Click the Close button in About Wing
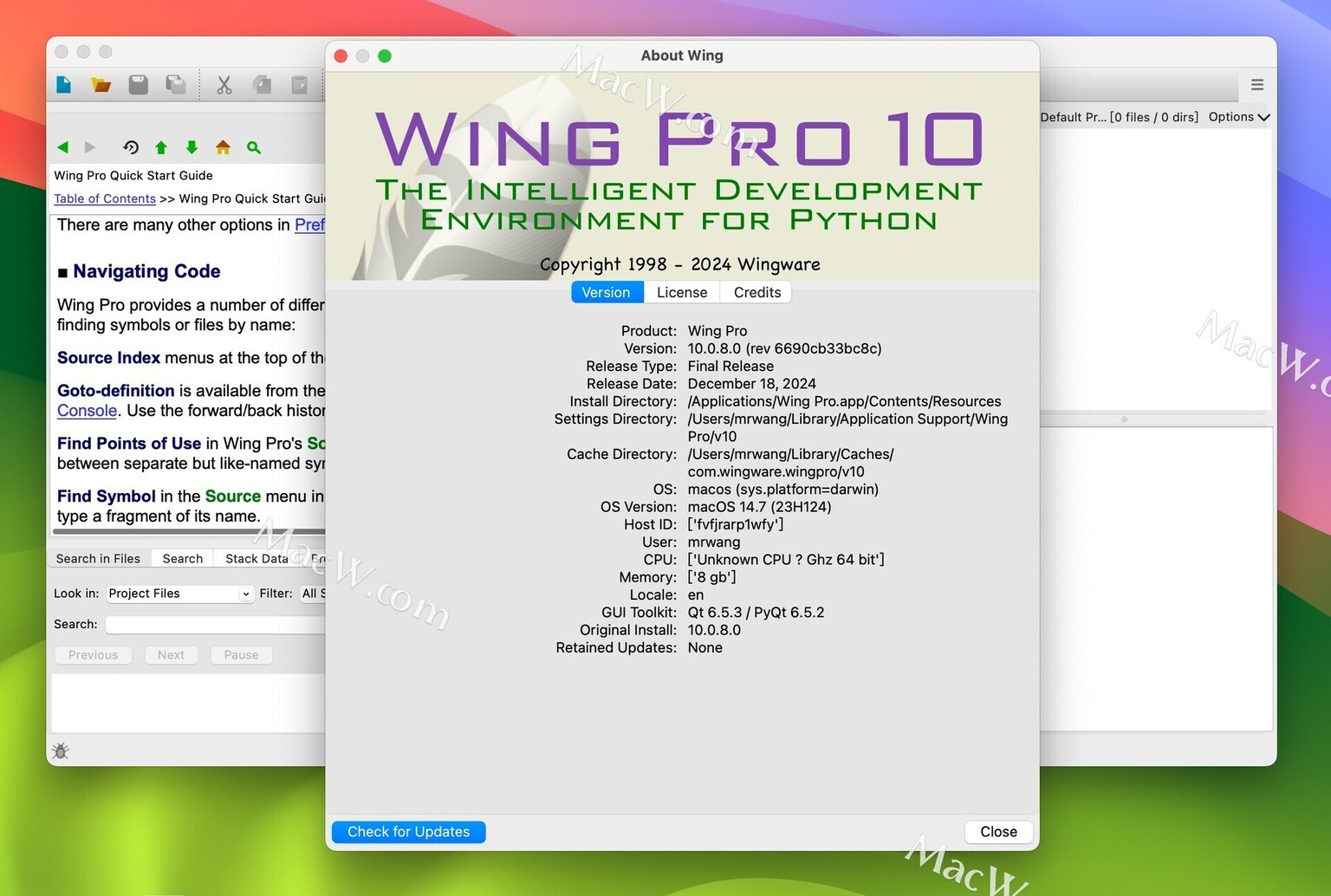Image resolution: width=1331 pixels, height=896 pixels. pos(998,832)
